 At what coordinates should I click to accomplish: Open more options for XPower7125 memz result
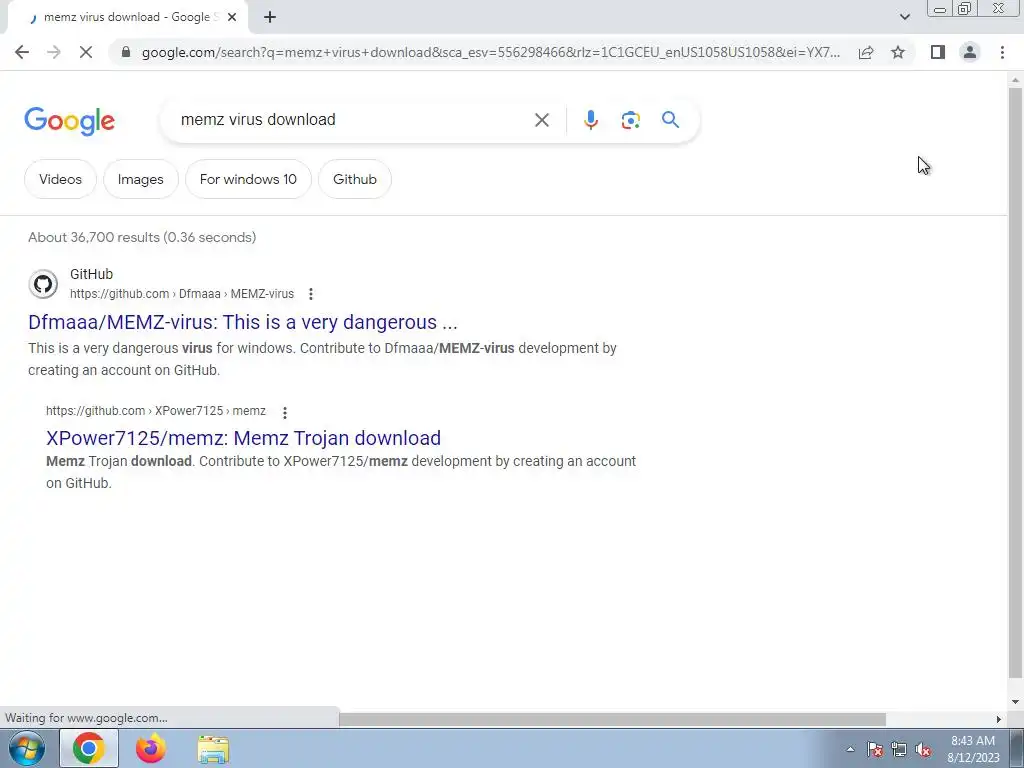point(285,412)
